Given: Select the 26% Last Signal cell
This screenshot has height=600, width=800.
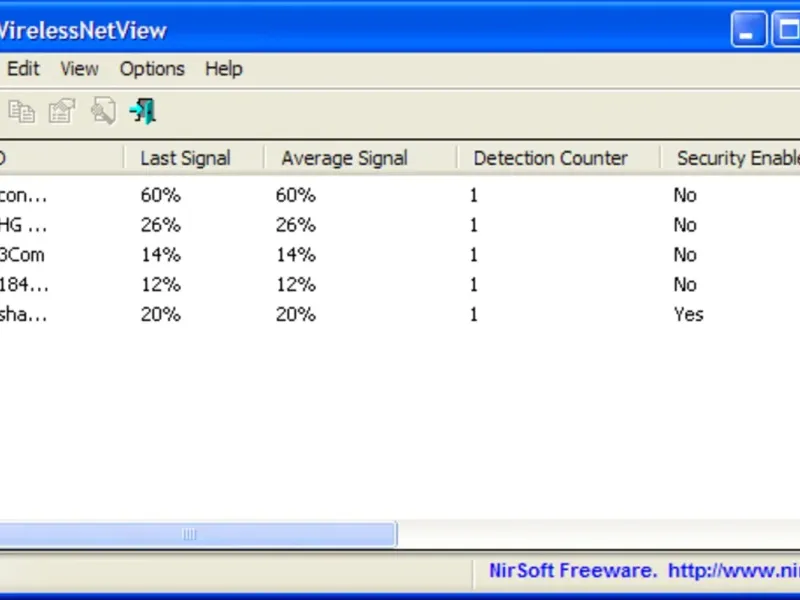Looking at the screenshot, I should pyautogui.click(x=161, y=224).
